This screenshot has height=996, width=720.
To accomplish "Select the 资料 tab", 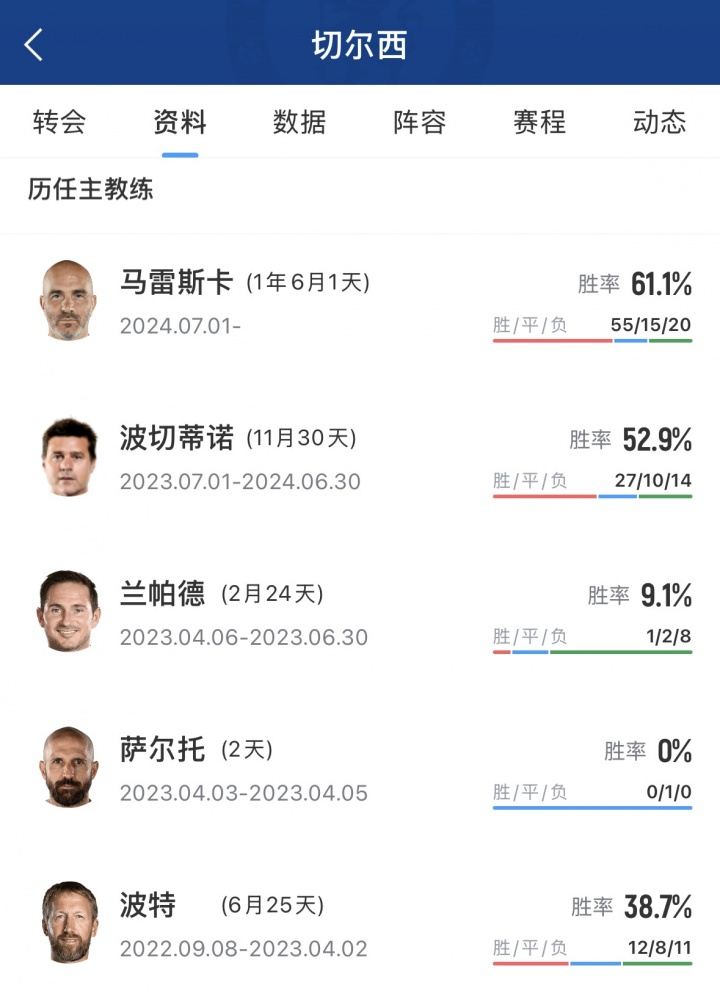I will [x=178, y=122].
